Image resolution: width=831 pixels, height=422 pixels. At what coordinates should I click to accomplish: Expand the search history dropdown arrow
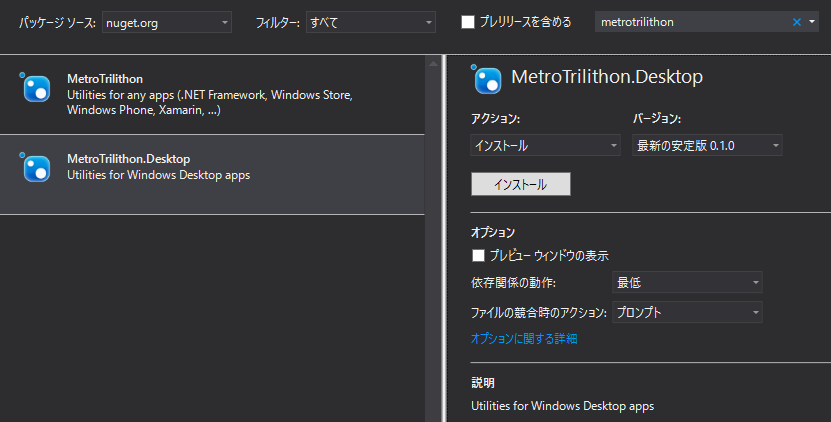click(x=812, y=22)
